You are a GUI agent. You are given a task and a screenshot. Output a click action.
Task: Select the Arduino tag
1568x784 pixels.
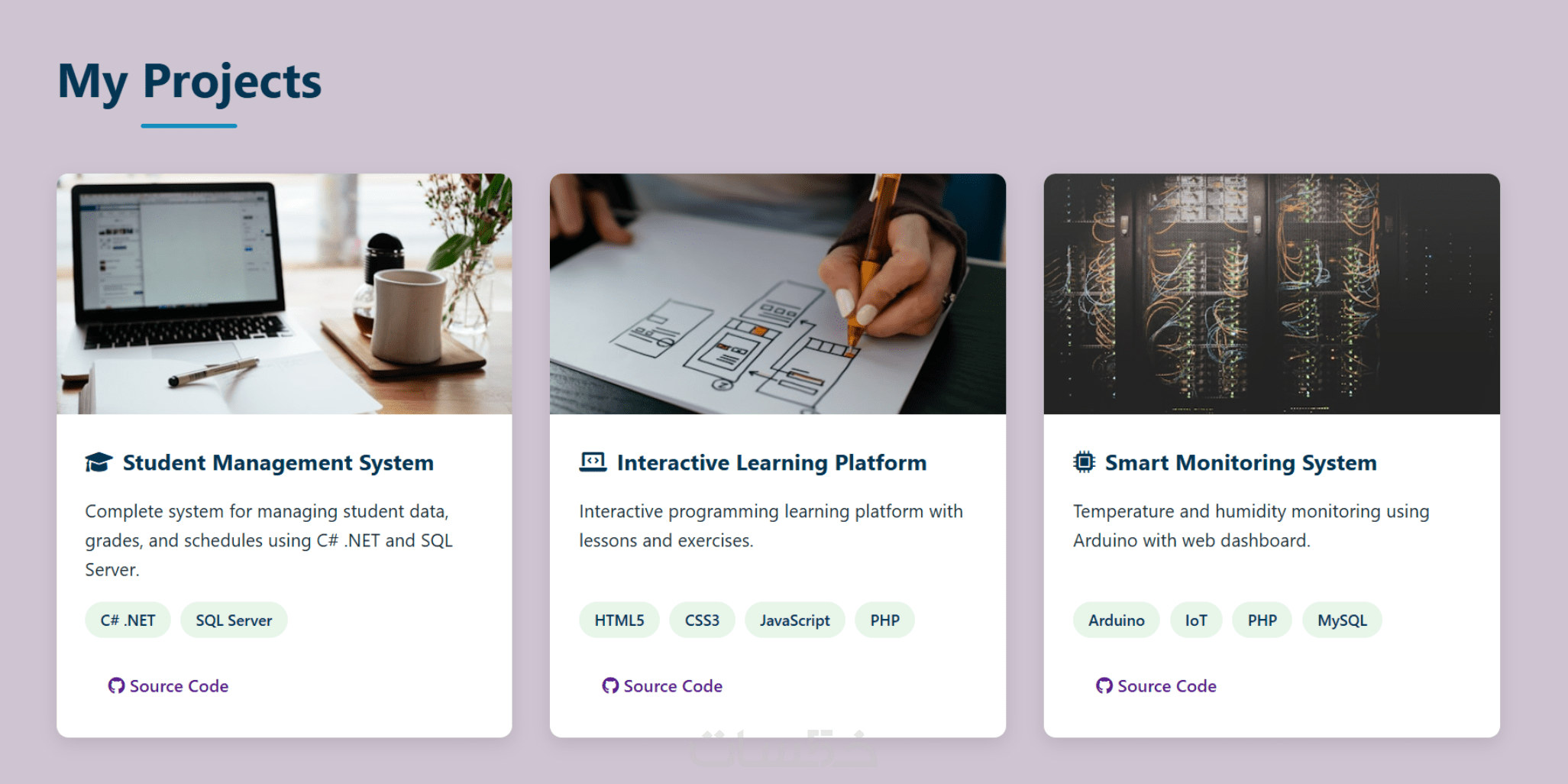[1116, 620]
